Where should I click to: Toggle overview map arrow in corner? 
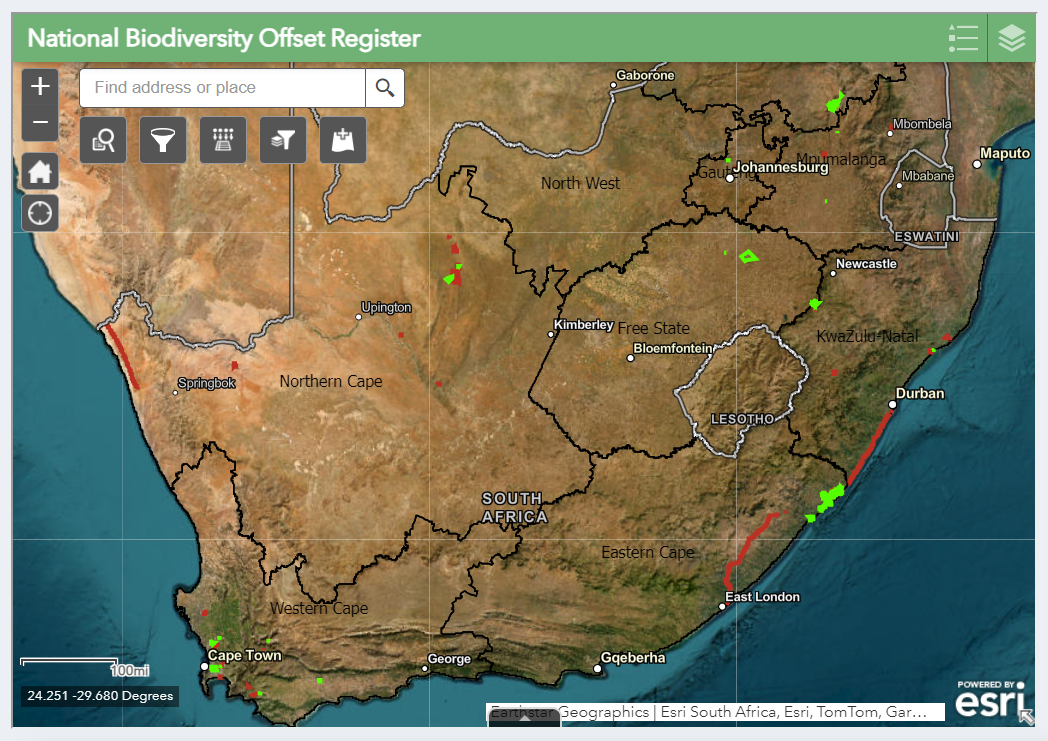tap(1025, 715)
